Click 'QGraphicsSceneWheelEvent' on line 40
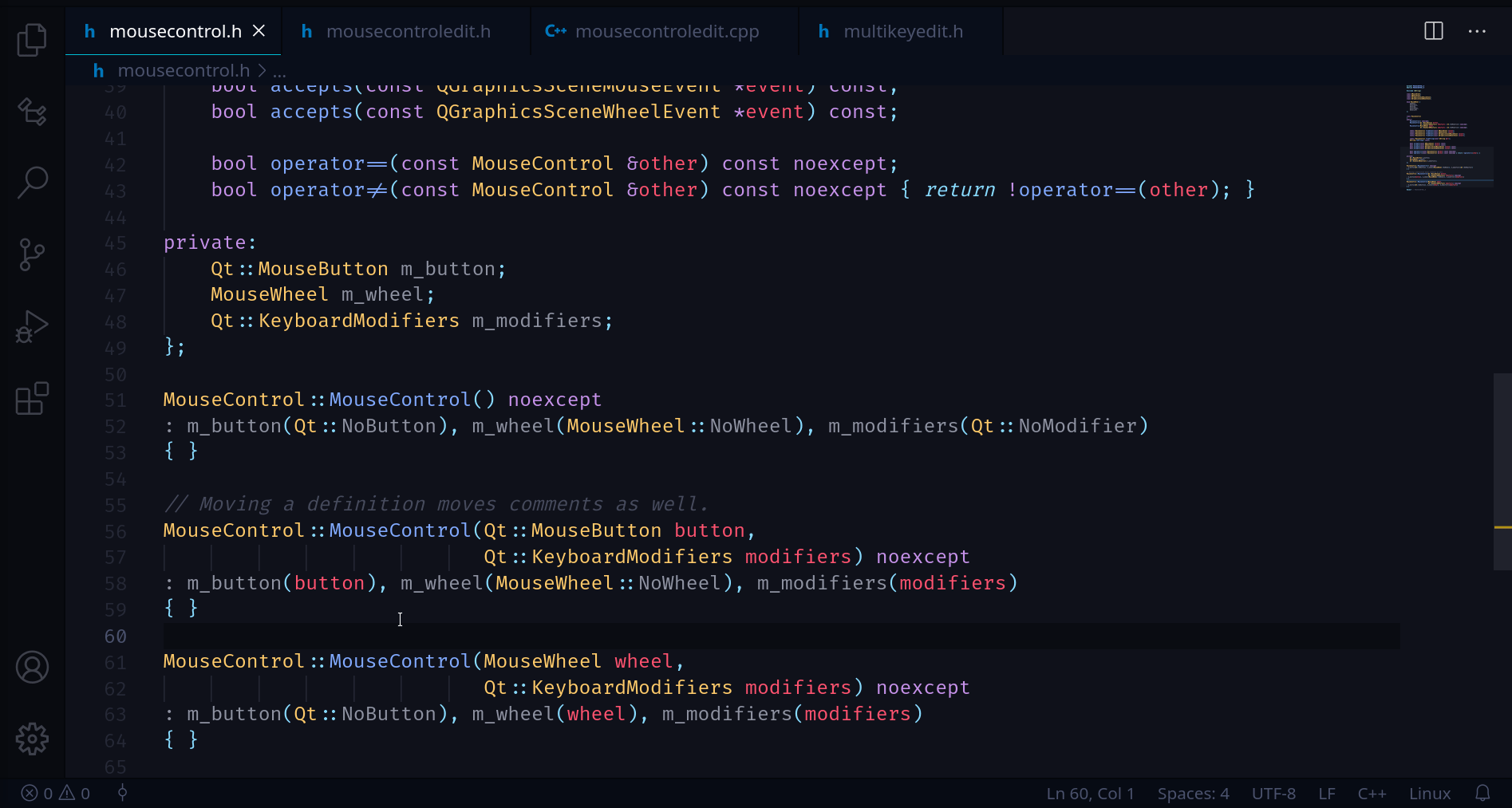The width and height of the screenshot is (1512, 808). coord(578,112)
